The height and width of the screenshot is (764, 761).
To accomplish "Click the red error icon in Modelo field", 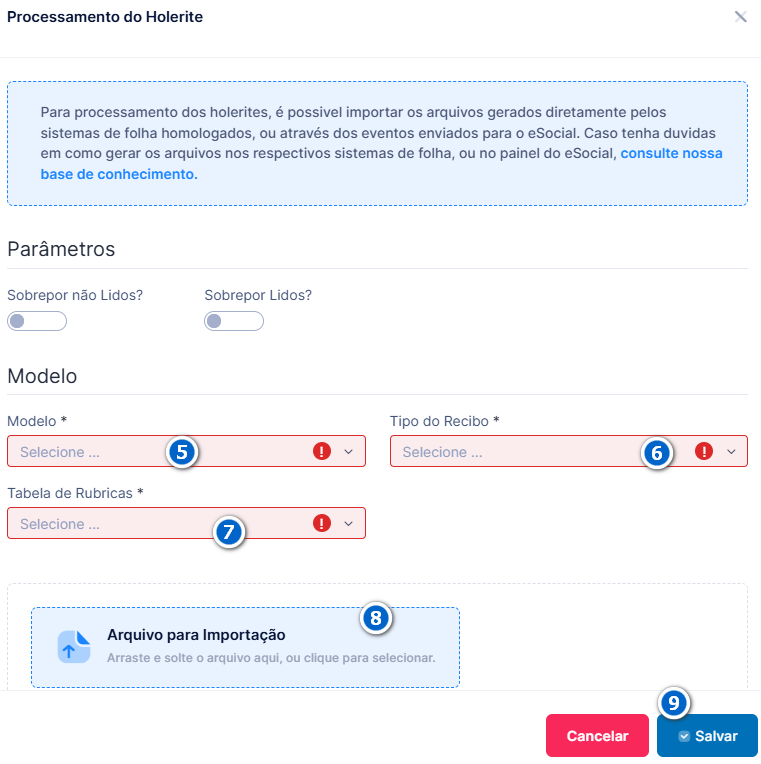I will pos(322,451).
